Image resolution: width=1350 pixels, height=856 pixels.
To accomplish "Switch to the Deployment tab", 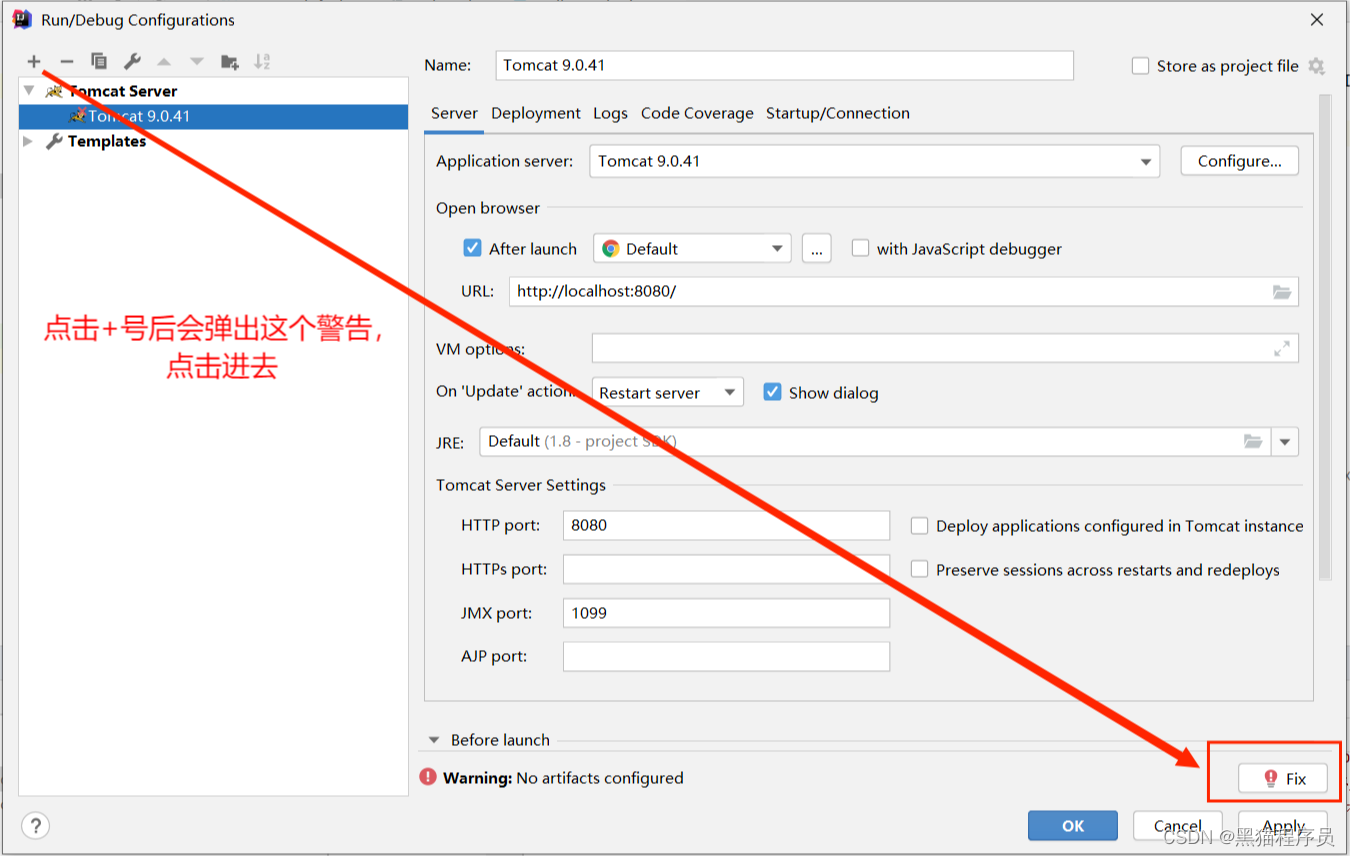I will click(x=536, y=114).
